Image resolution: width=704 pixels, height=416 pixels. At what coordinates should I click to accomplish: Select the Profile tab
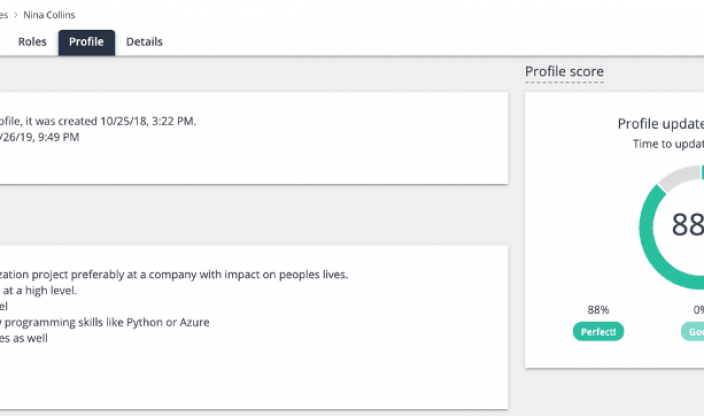86,42
